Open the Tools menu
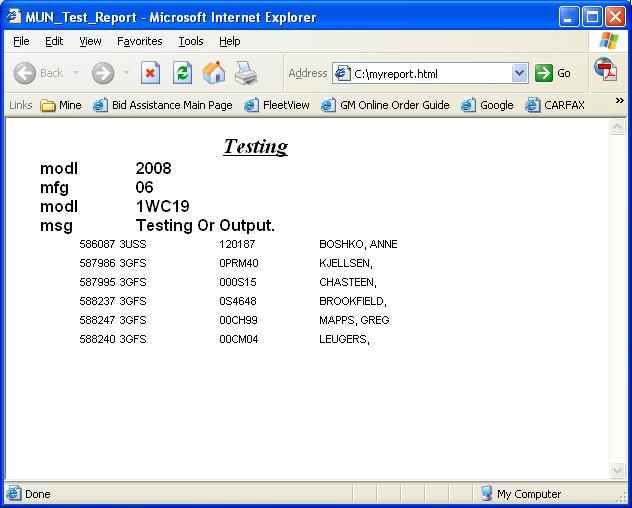 tap(190, 41)
